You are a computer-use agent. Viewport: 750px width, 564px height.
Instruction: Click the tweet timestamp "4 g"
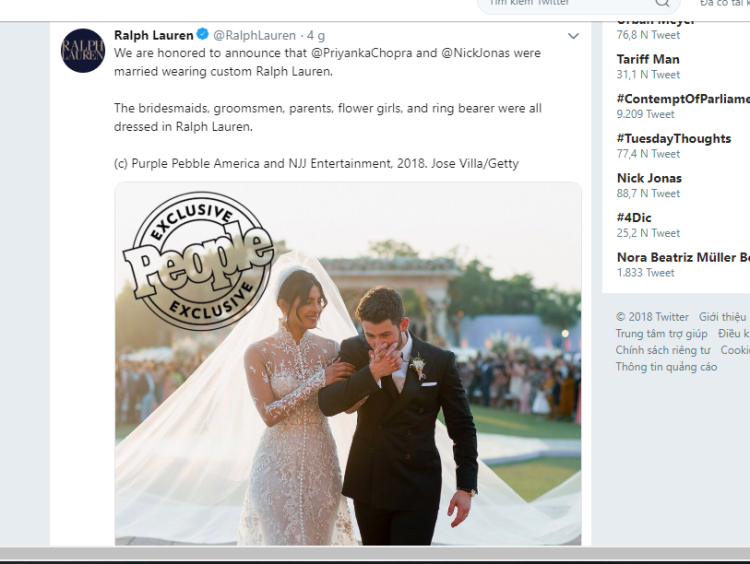tap(315, 36)
